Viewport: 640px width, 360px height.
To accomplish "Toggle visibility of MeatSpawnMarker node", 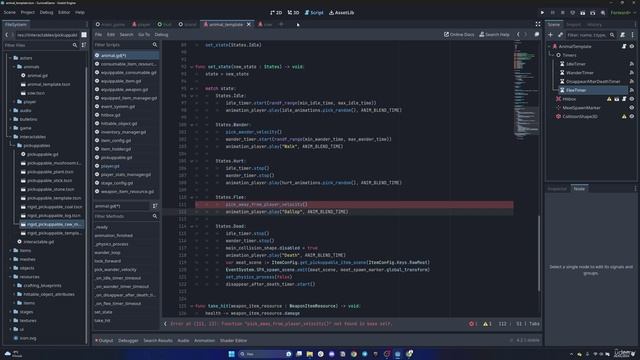I will (632, 108).
